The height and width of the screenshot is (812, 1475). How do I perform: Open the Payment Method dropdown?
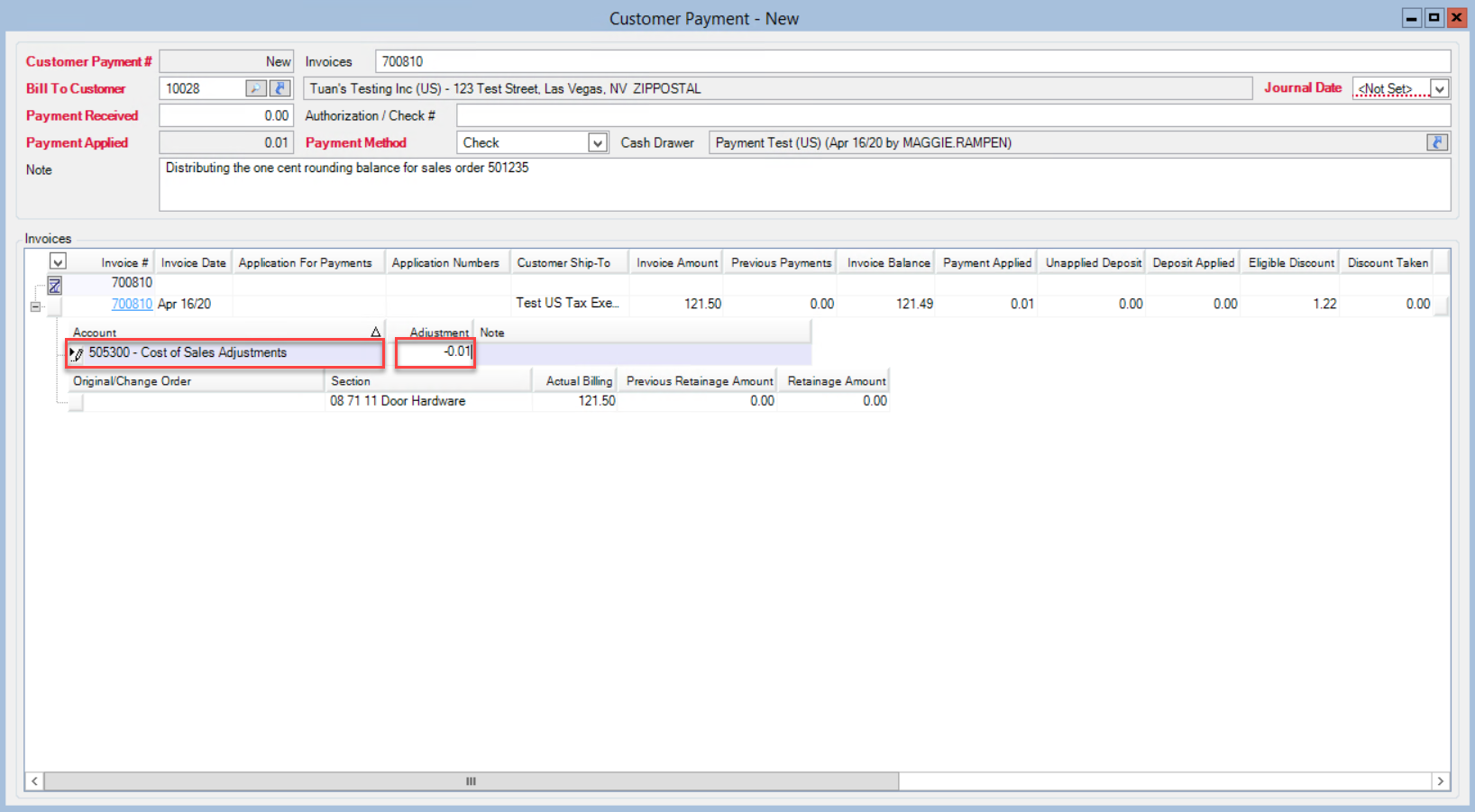[597, 142]
